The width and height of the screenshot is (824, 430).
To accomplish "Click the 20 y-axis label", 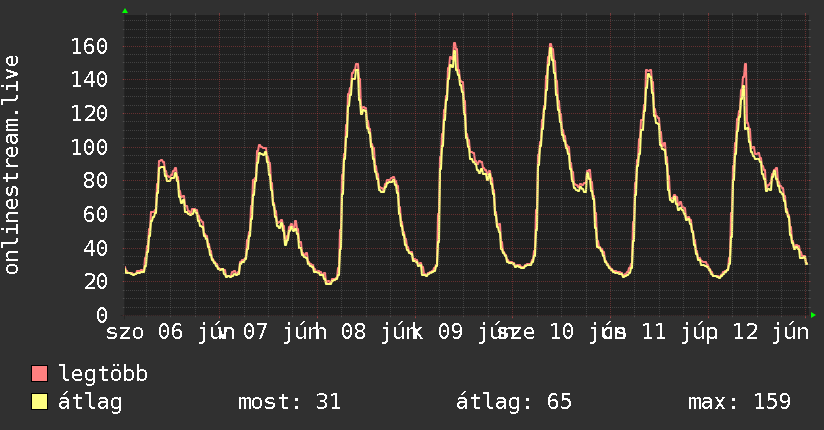I will click(x=96, y=282).
